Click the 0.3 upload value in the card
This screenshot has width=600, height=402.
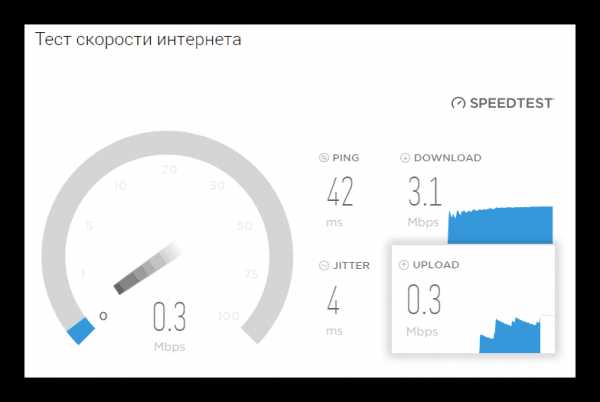click(424, 299)
